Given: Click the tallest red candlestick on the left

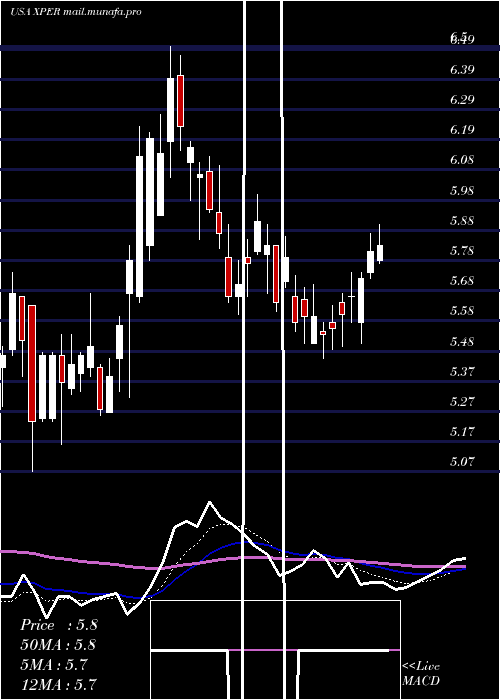Looking at the screenshot, I should tap(32, 363).
